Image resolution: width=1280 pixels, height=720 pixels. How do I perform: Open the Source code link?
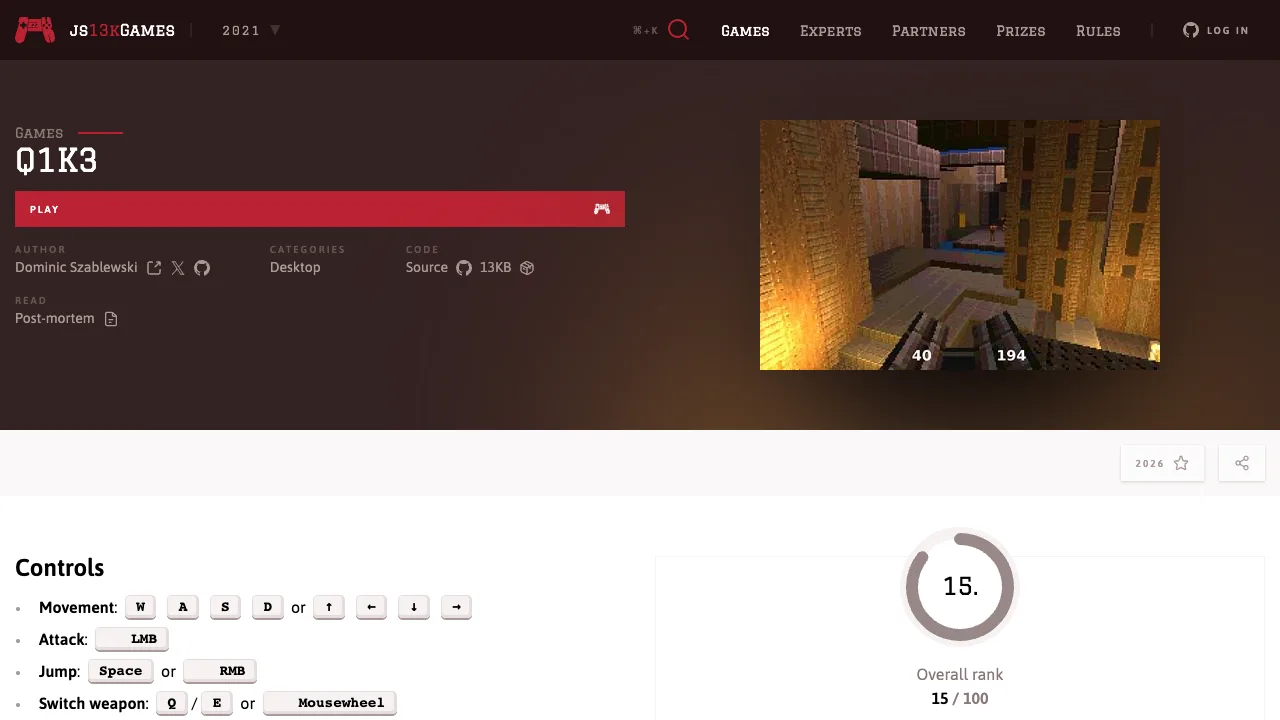click(427, 267)
